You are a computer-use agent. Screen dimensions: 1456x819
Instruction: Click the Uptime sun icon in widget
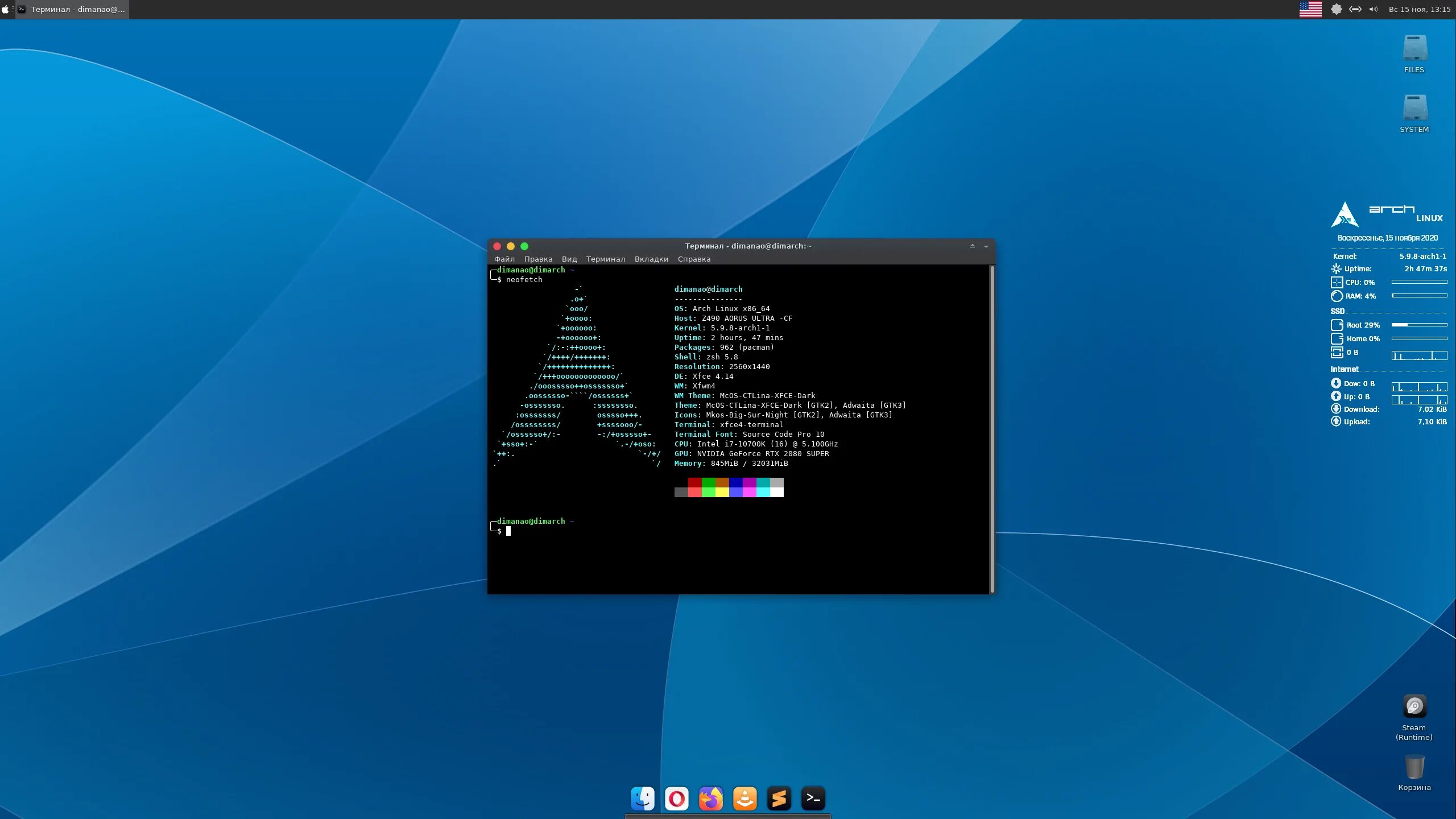tap(1336, 268)
